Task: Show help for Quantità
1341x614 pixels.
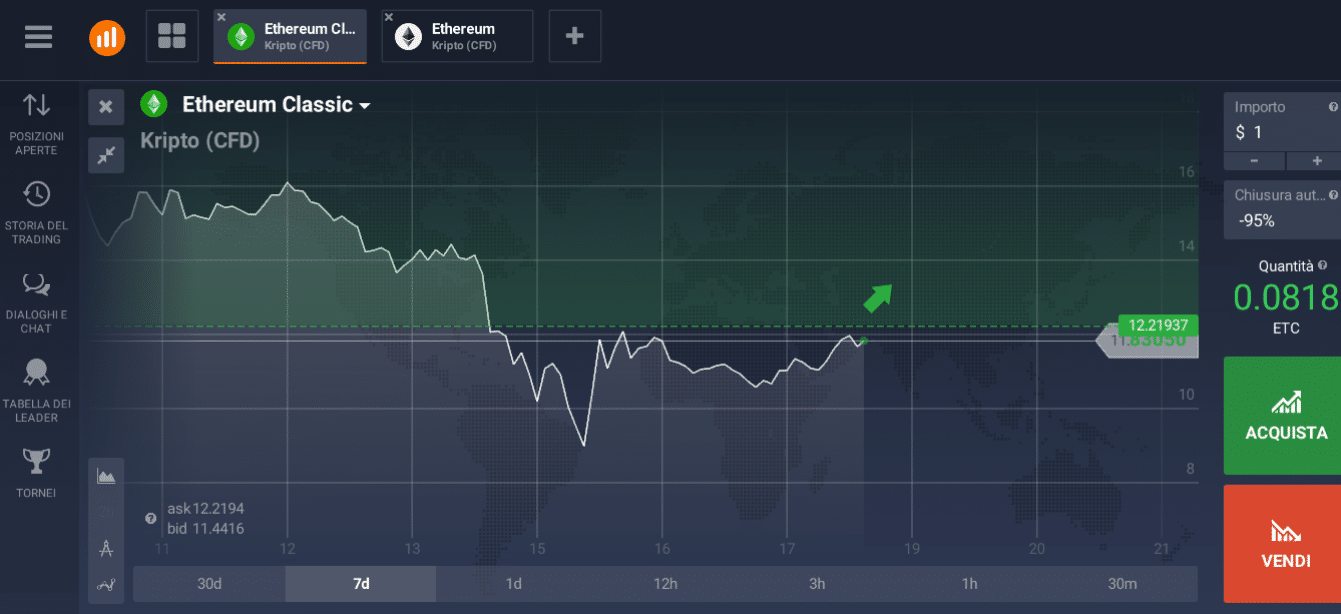Action: 1324,266
